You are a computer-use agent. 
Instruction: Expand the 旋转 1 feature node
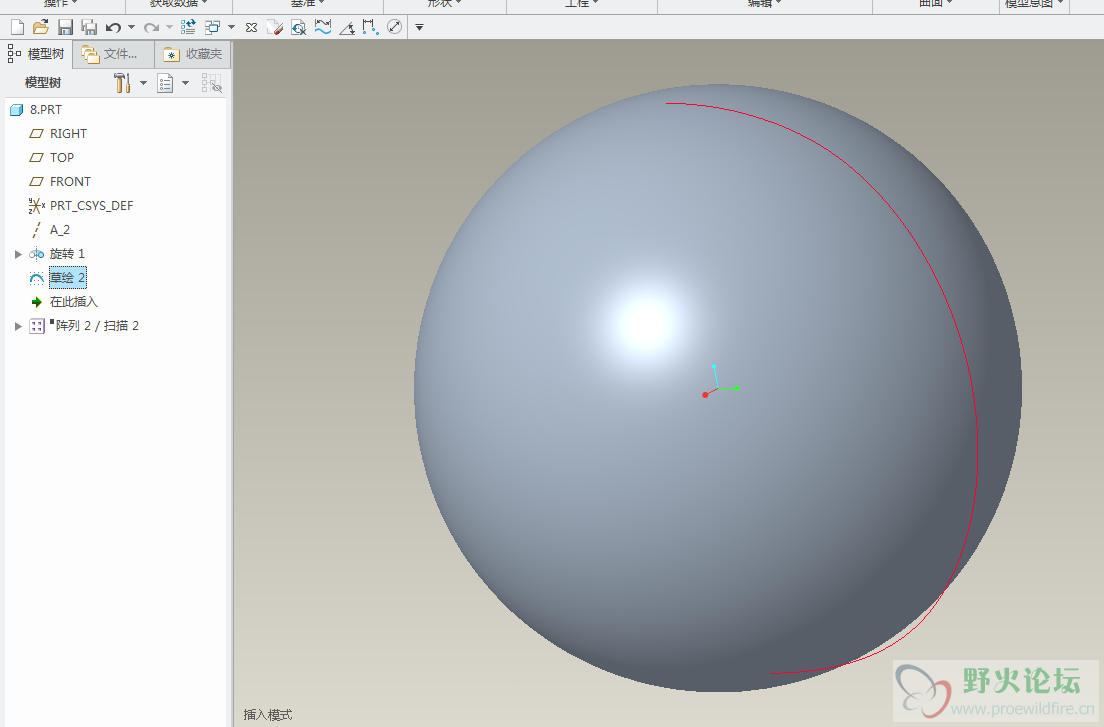coord(18,254)
